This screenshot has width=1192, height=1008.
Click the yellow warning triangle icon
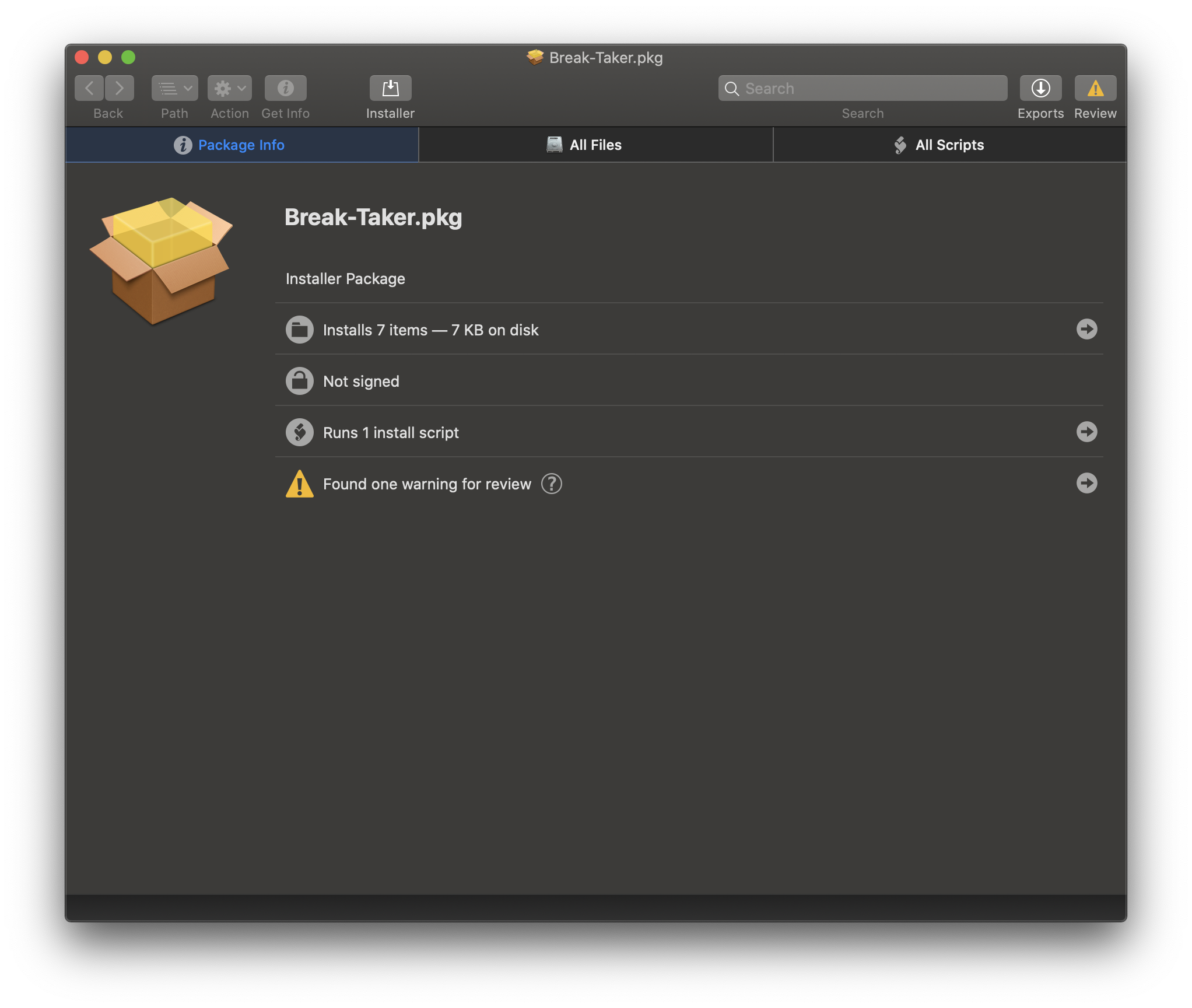click(x=299, y=484)
